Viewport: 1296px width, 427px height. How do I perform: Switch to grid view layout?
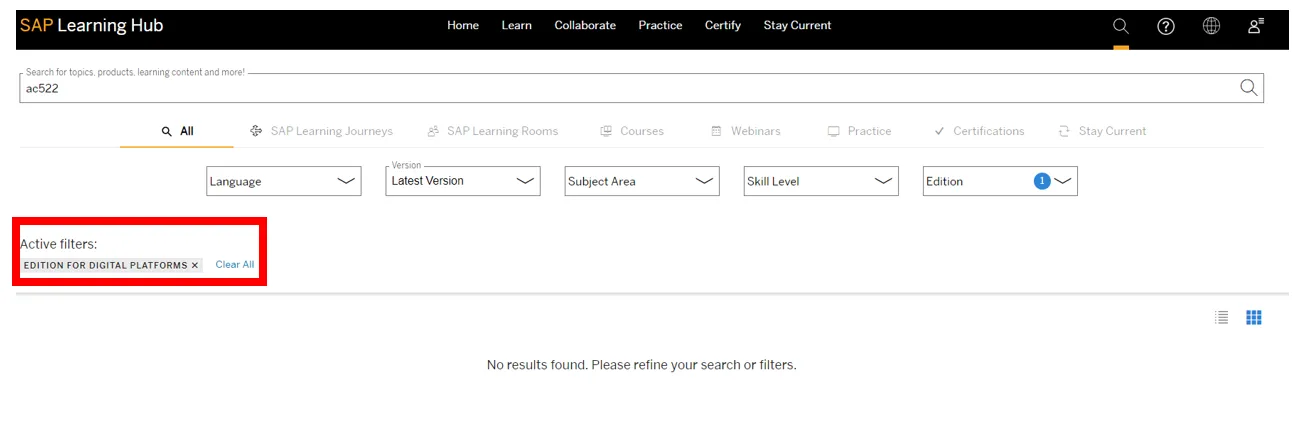(x=1253, y=318)
